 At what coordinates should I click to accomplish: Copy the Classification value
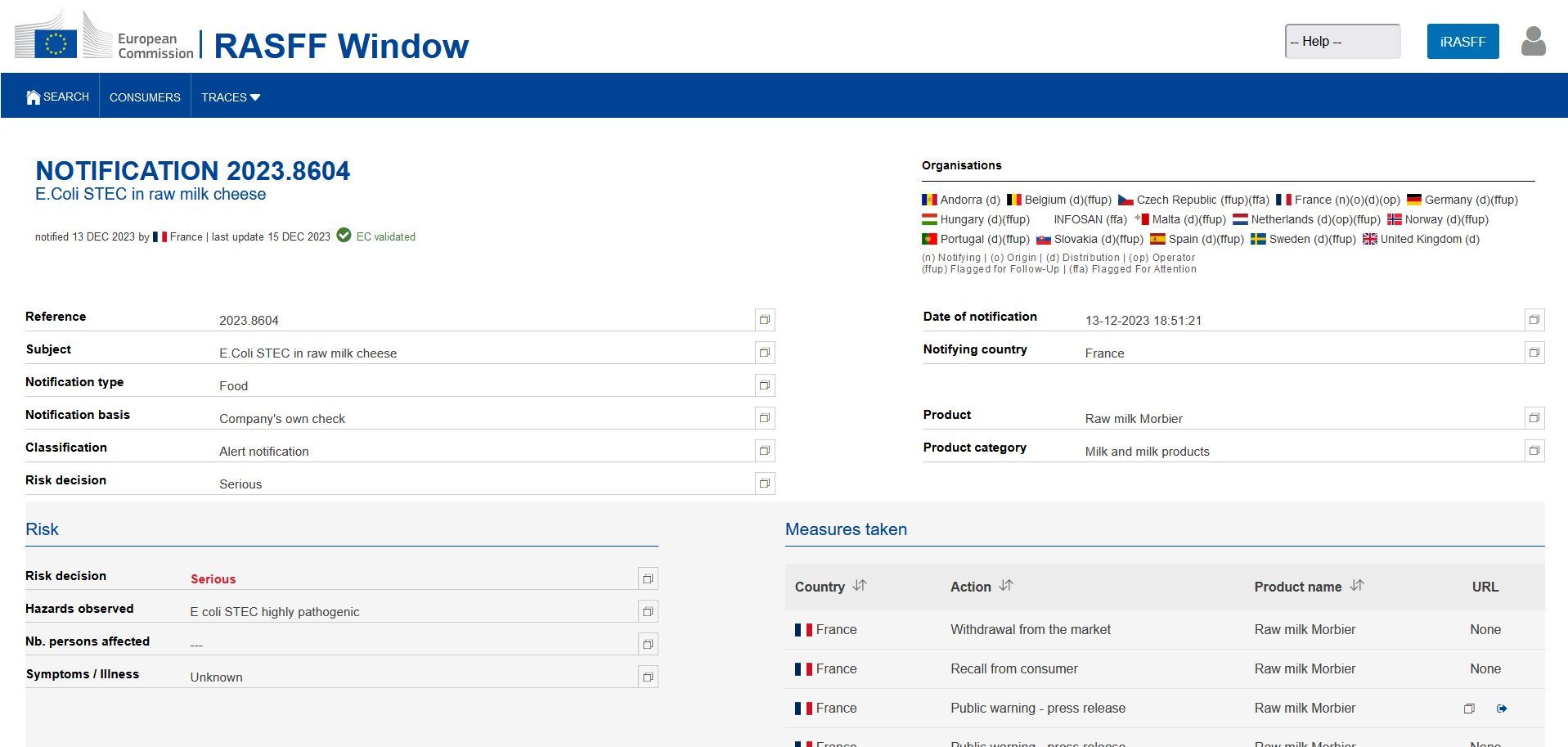[x=765, y=451]
